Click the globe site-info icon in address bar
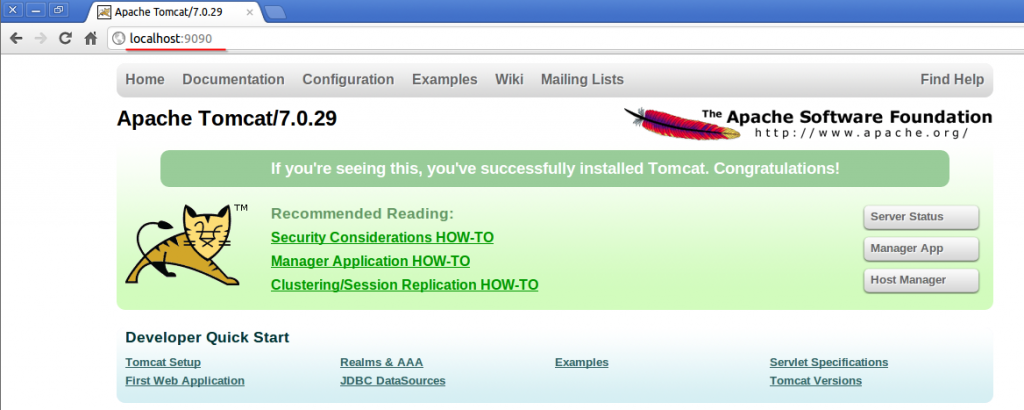This screenshot has height=410, width=1024. (x=119, y=39)
